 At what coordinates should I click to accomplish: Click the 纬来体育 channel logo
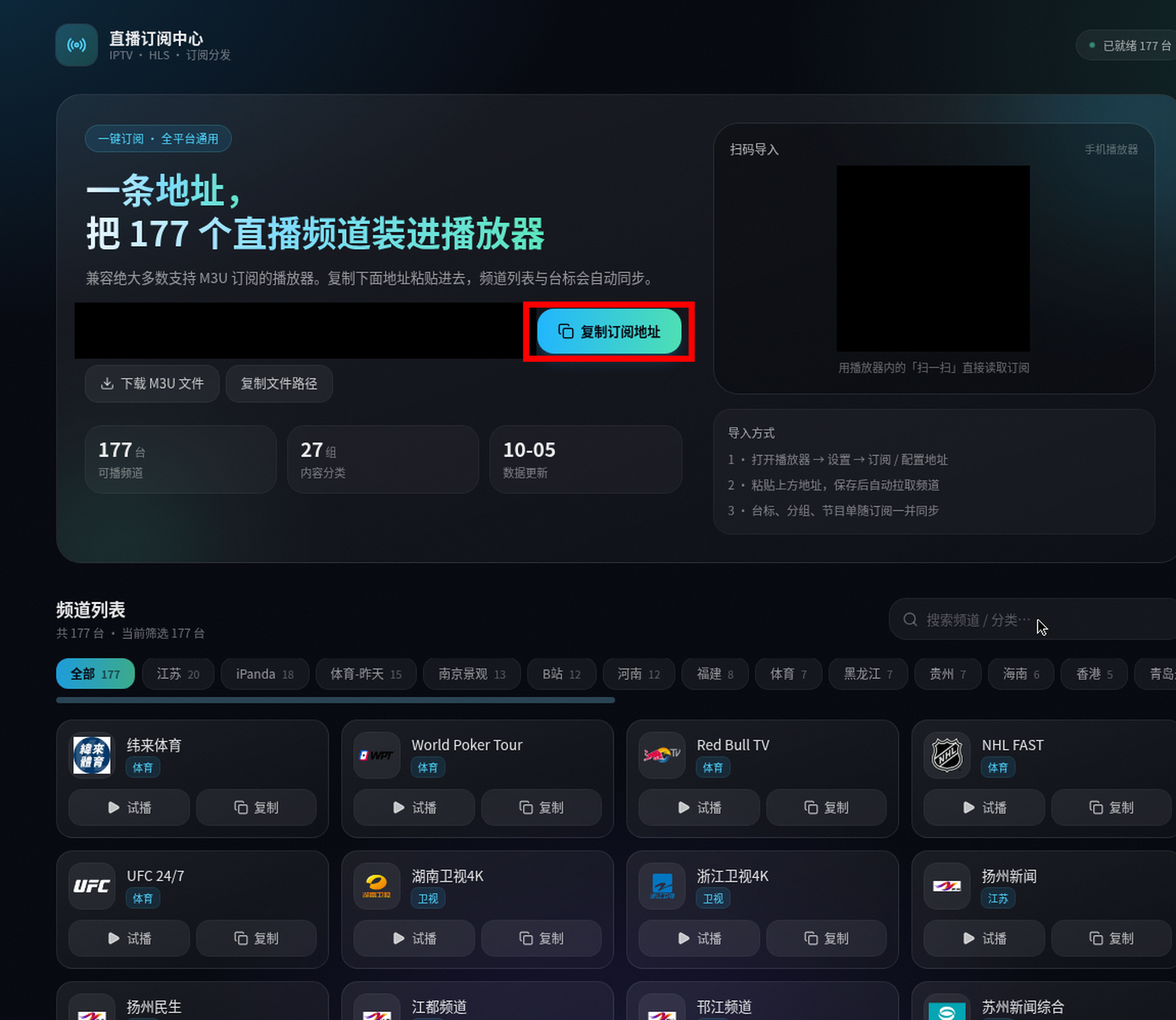pos(92,755)
